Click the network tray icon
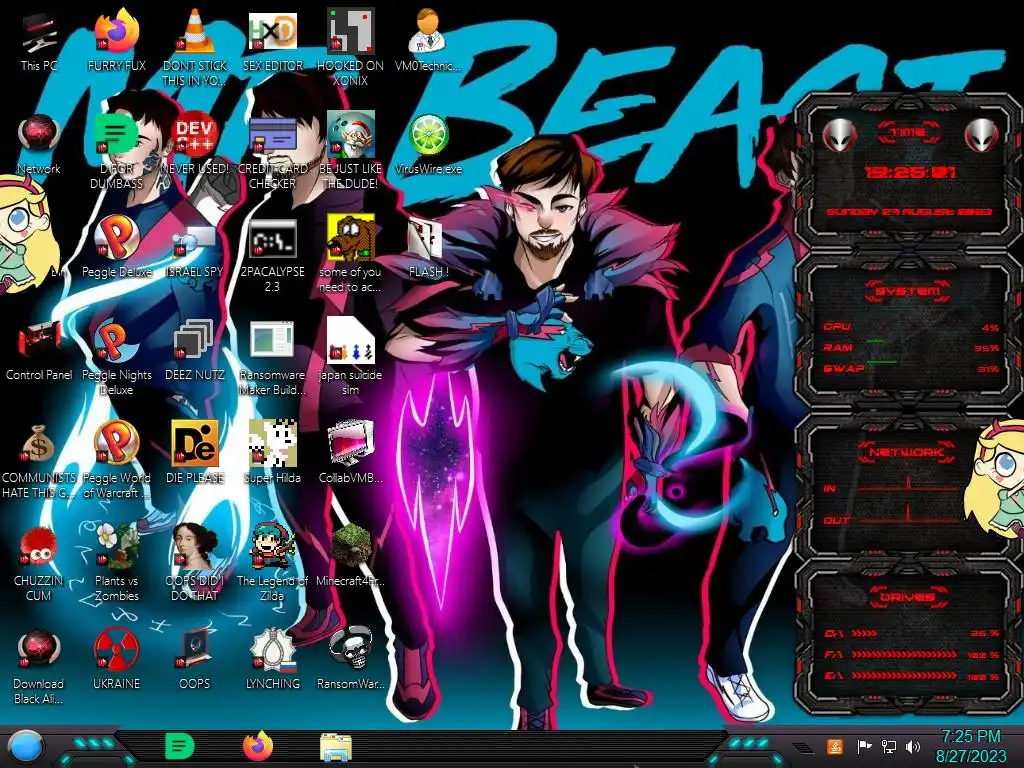This screenshot has width=1024, height=768. coord(888,746)
